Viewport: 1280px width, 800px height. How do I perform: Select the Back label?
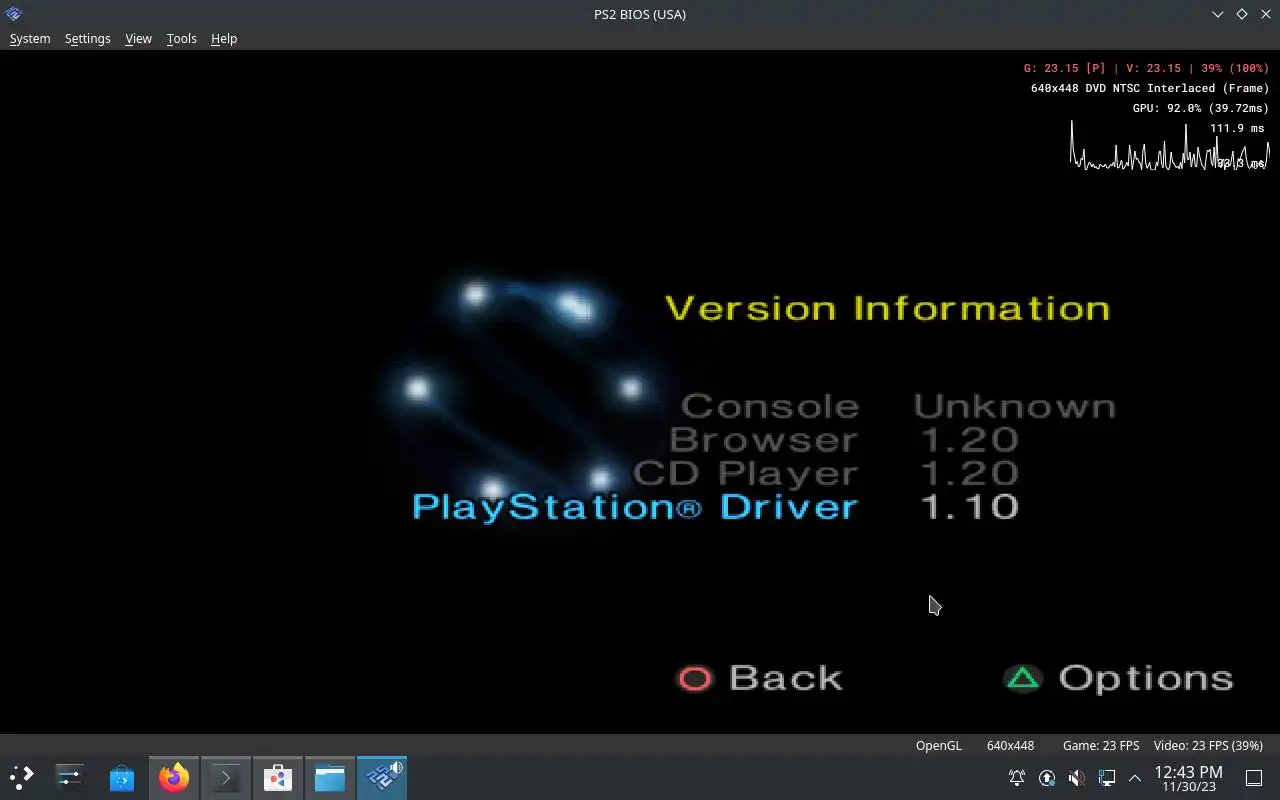coord(786,678)
